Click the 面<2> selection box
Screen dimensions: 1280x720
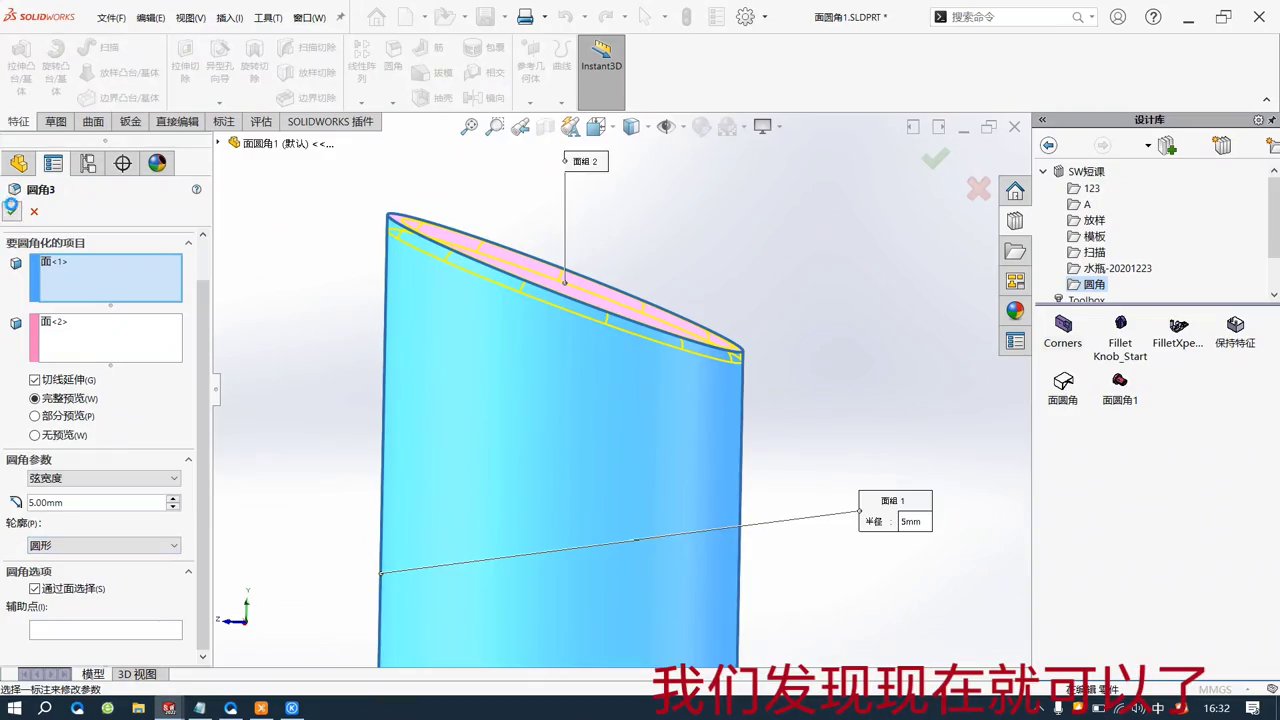click(106, 338)
